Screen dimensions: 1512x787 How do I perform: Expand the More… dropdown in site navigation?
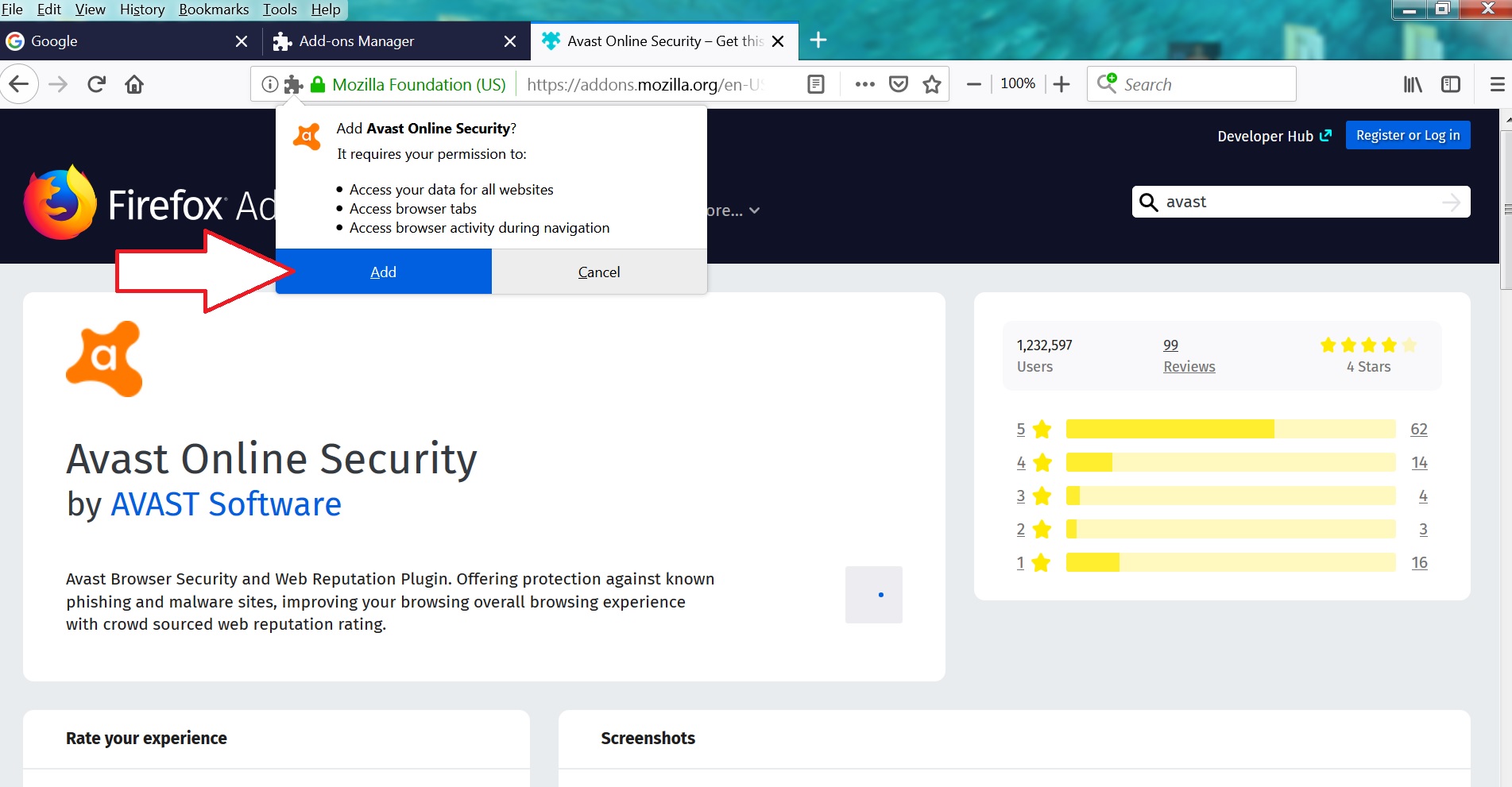tap(733, 210)
